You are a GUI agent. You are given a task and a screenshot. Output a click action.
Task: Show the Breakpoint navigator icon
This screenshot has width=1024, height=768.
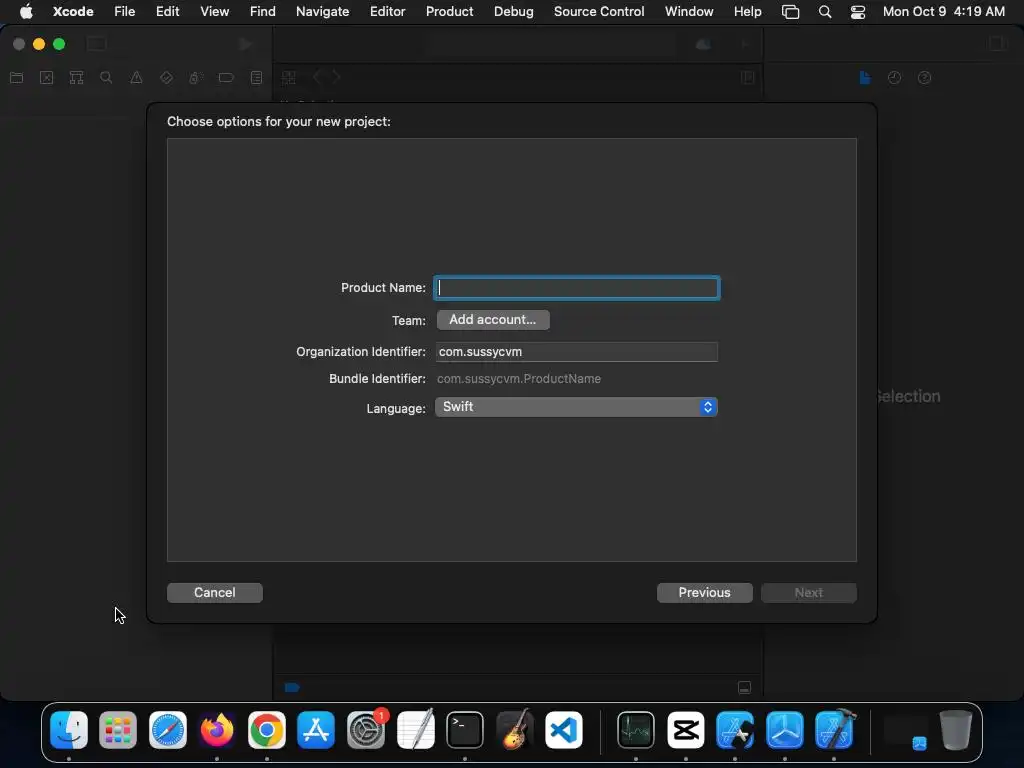(x=226, y=78)
